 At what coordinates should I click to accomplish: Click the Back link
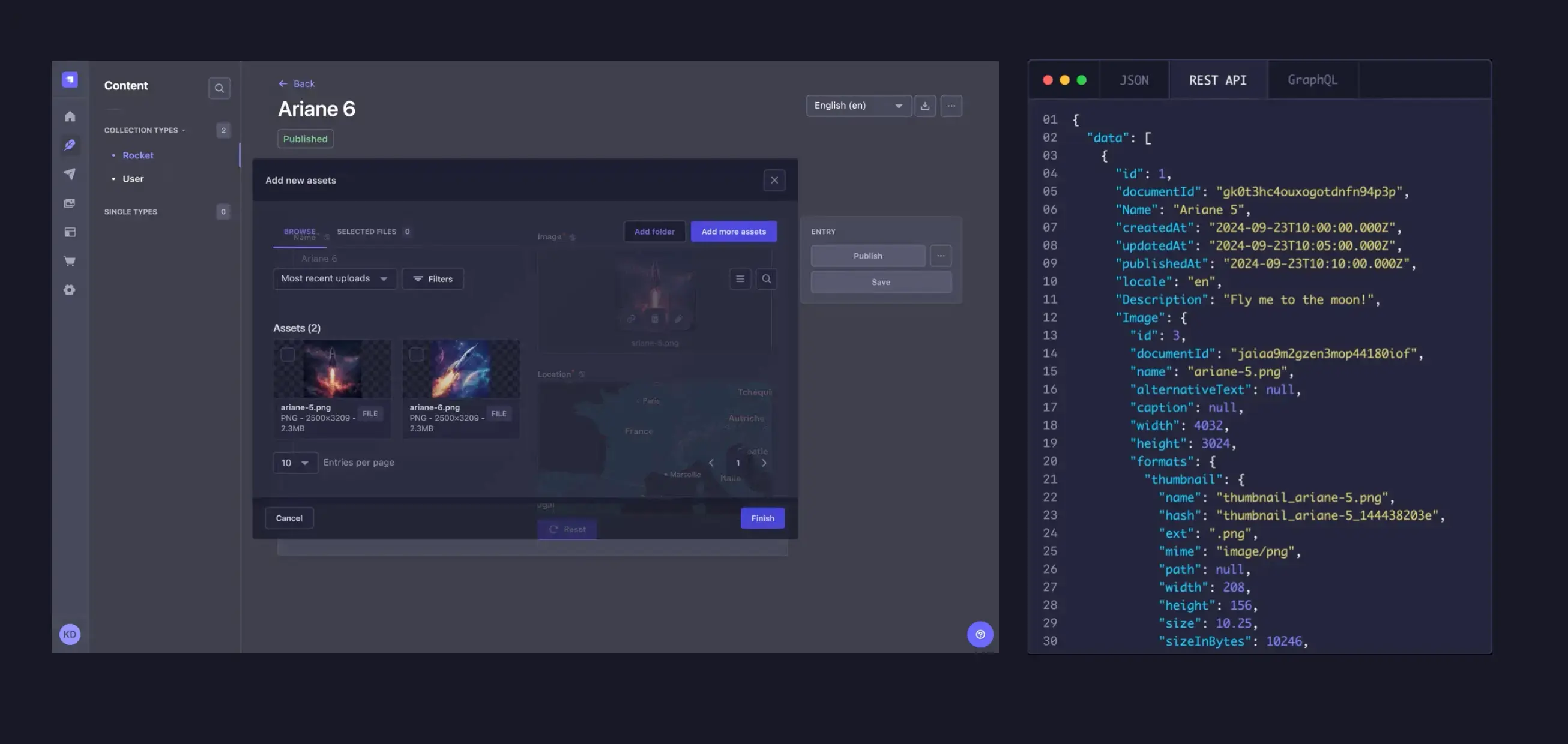click(304, 83)
